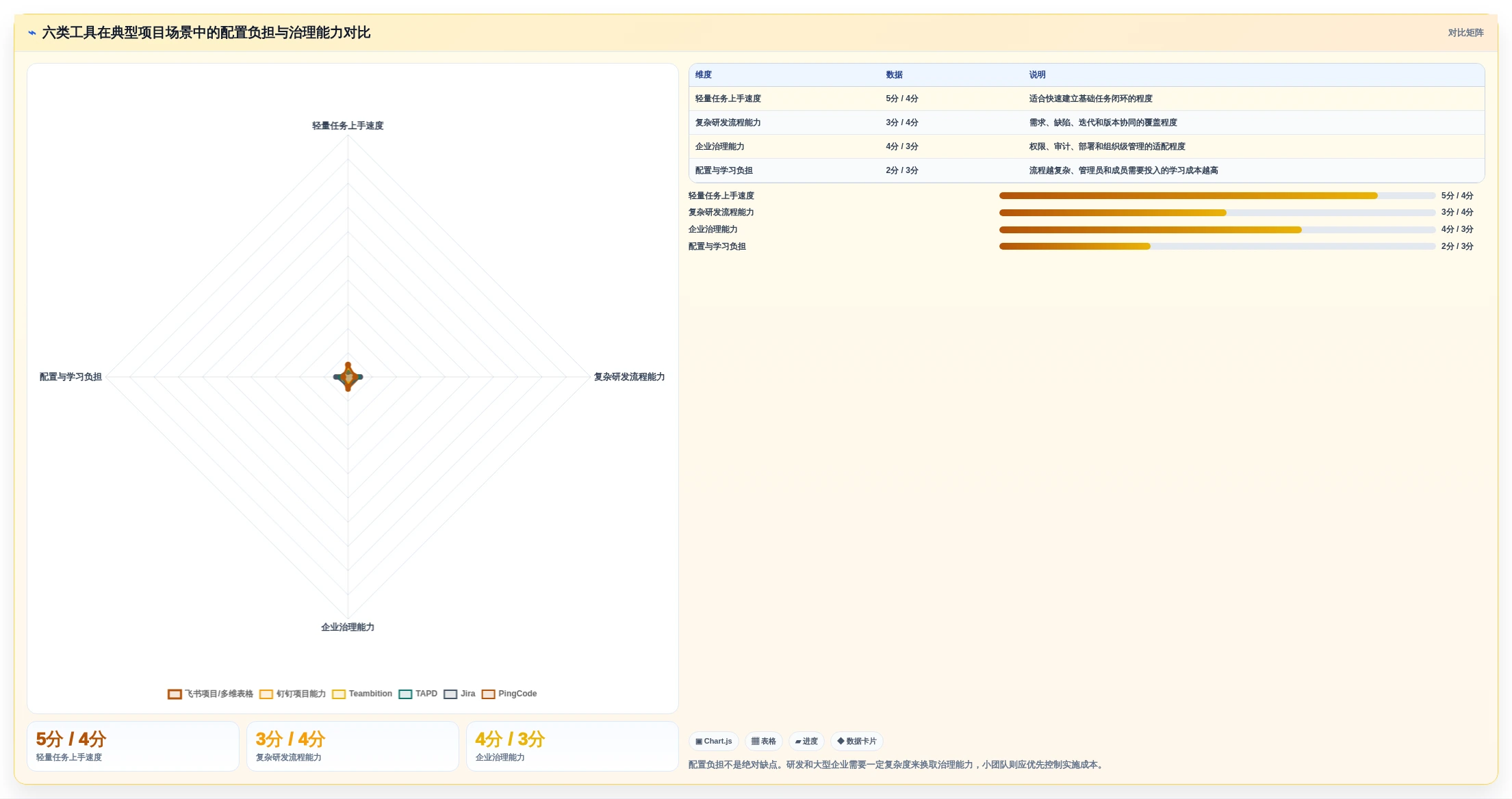
Task: Click the footer note starting 配置负担不是绝对缺点
Action: [897, 765]
